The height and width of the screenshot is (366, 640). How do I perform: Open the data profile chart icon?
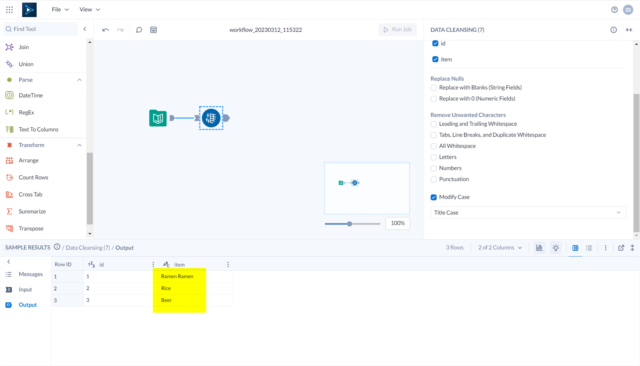pyautogui.click(x=539, y=248)
